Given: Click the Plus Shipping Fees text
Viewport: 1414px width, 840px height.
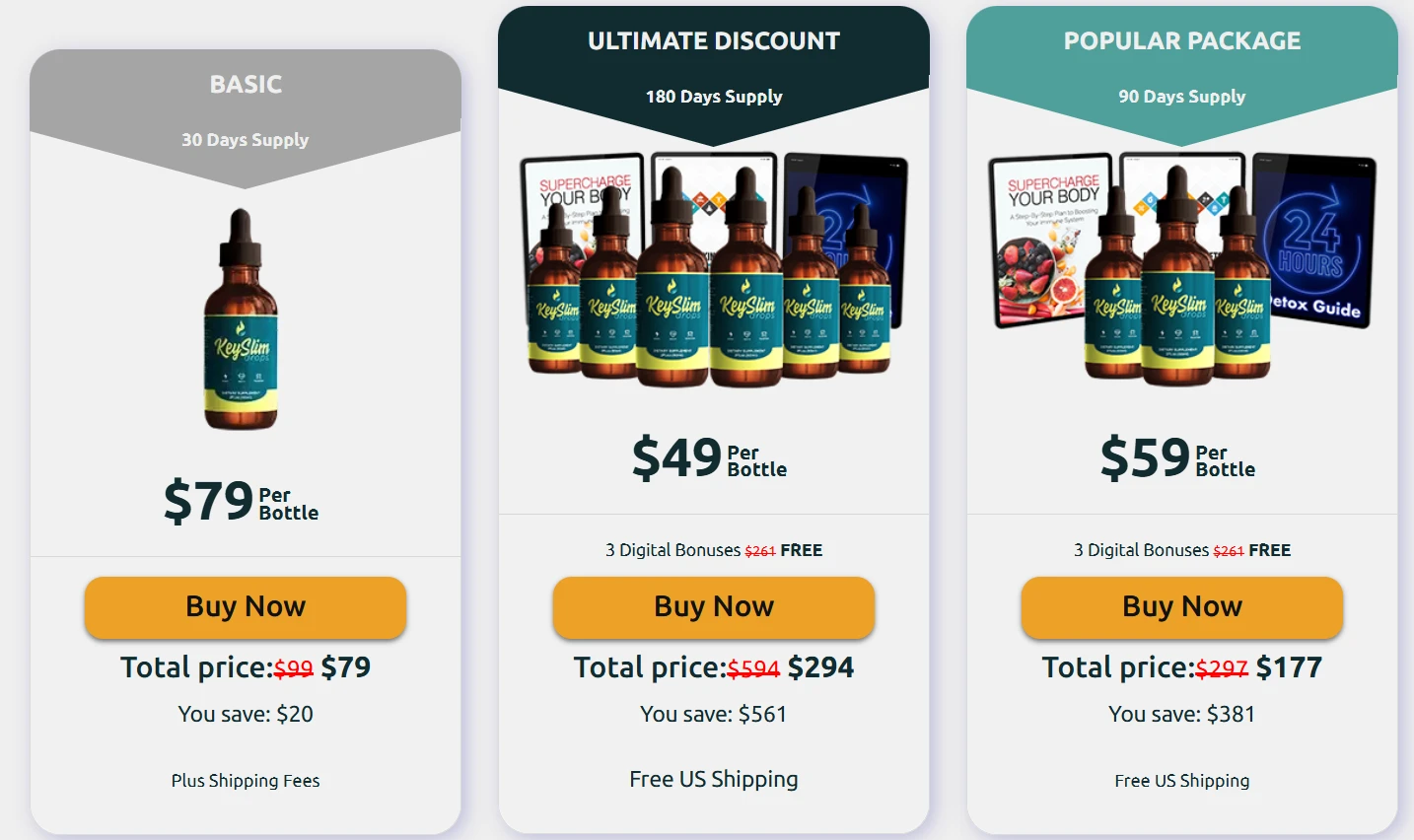Looking at the screenshot, I should (x=246, y=781).
